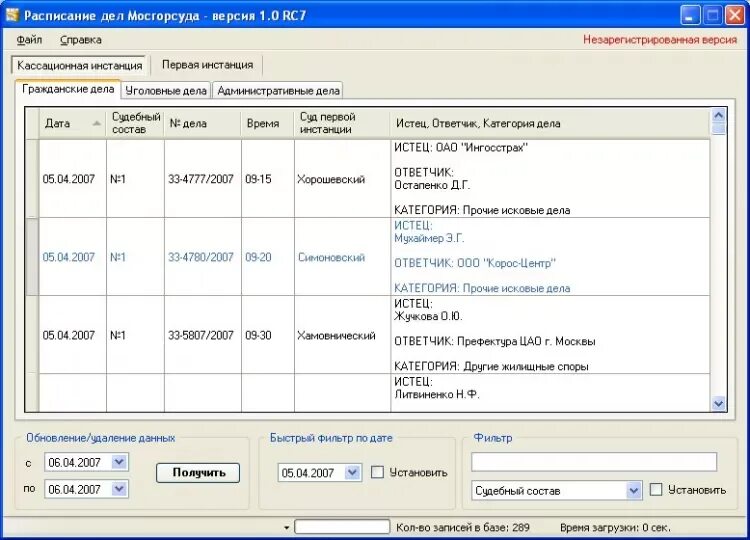Click the Суд первой инстанции column header
Image resolution: width=750 pixels, height=540 pixels.
342,123
